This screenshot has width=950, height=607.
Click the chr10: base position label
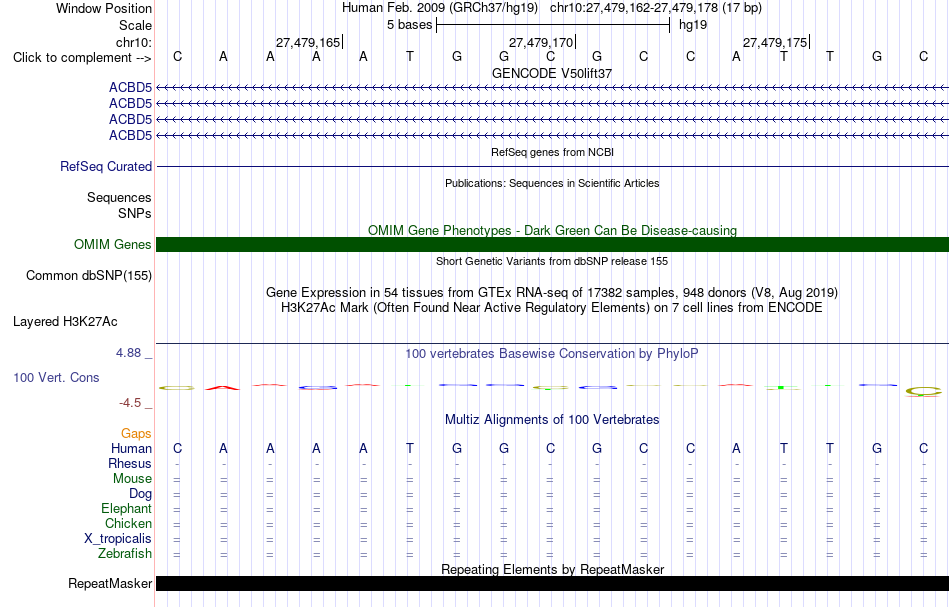pyautogui.click(x=133, y=42)
